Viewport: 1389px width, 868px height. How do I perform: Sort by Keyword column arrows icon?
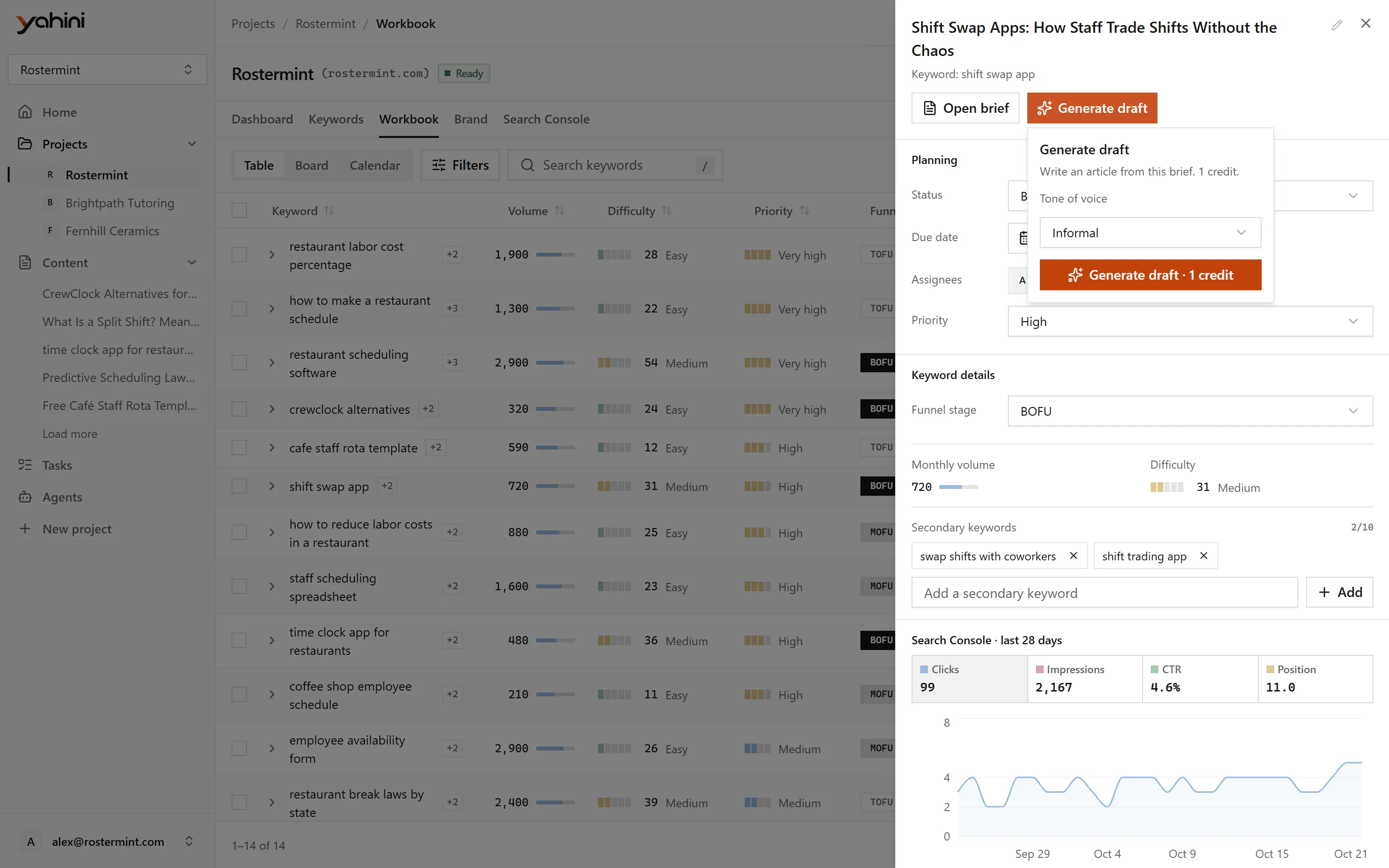pyautogui.click(x=329, y=211)
